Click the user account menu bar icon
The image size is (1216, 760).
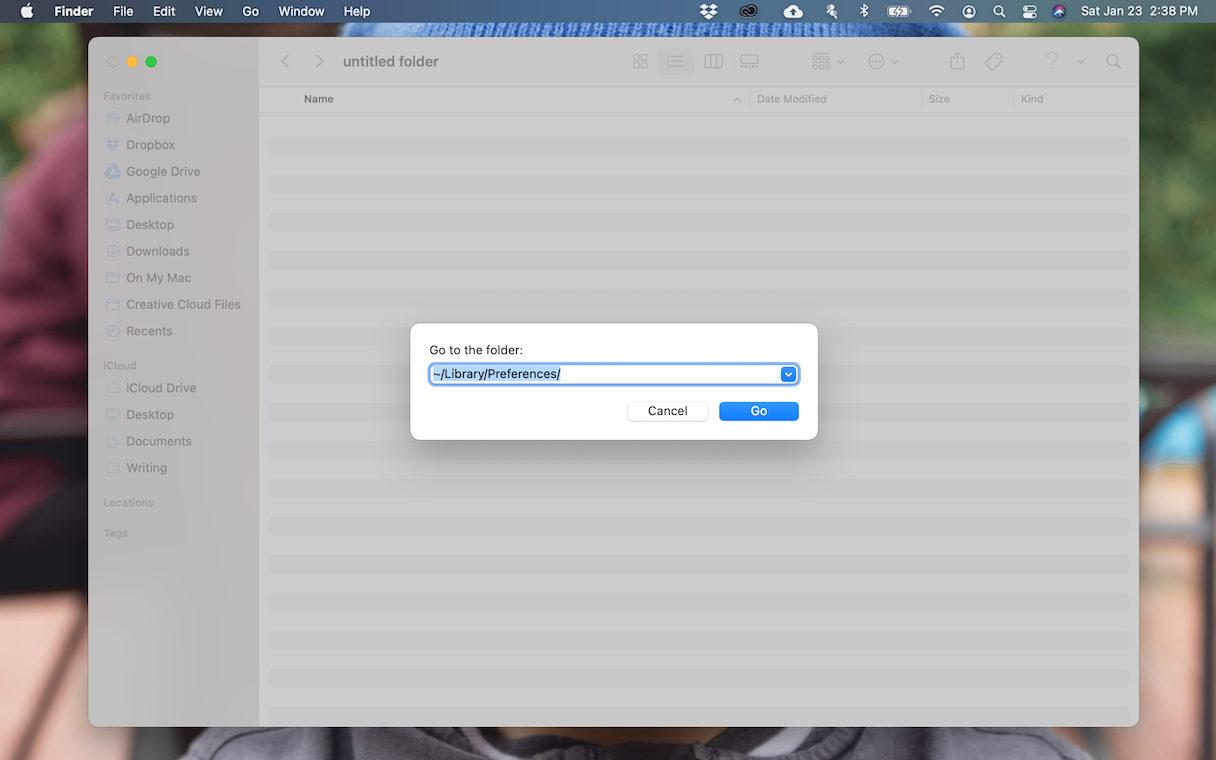pos(968,11)
